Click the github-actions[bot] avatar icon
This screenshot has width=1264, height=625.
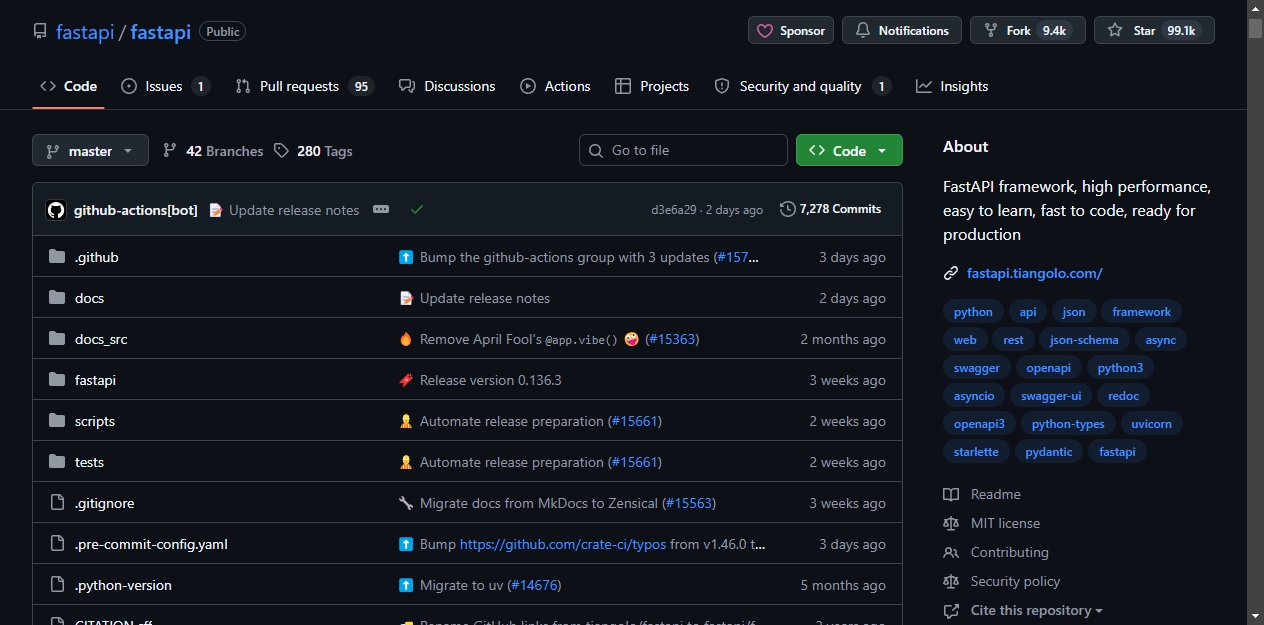point(56,210)
